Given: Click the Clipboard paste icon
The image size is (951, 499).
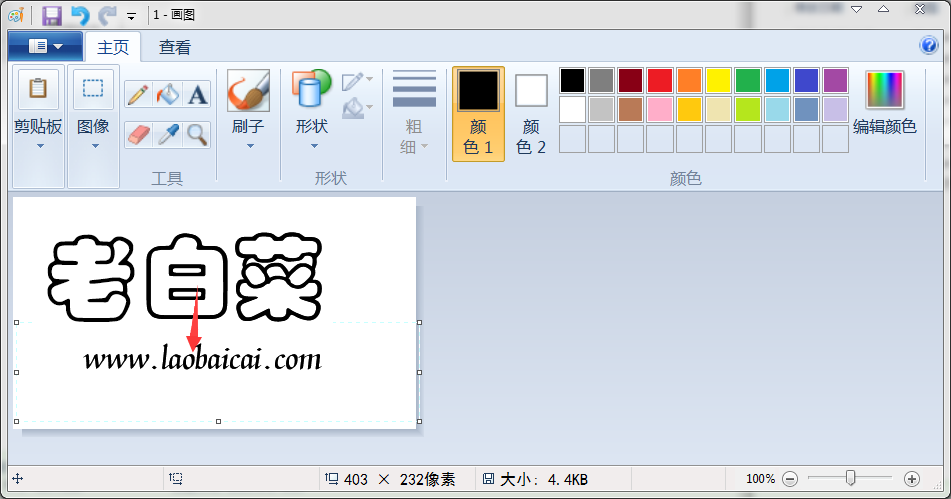Looking at the screenshot, I should click(x=38, y=89).
